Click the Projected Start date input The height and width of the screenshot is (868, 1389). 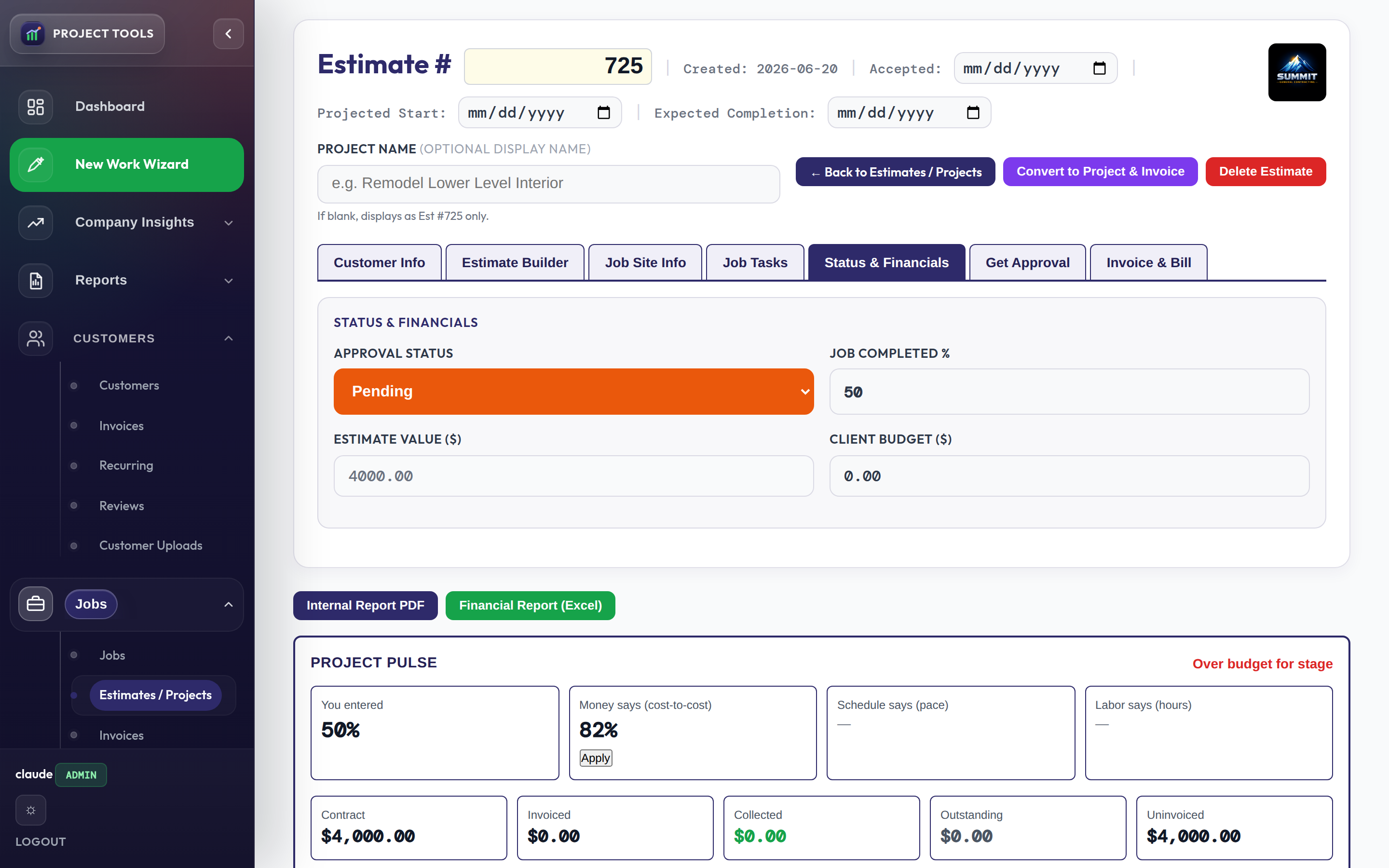tap(540, 112)
